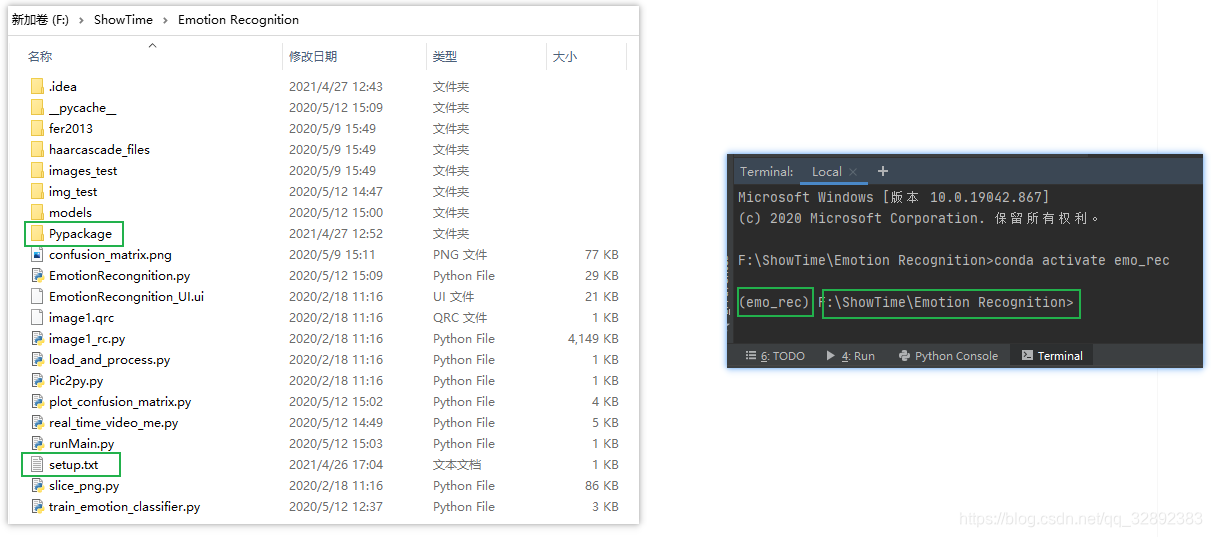Open the __pycache__ folder icon

37,107
